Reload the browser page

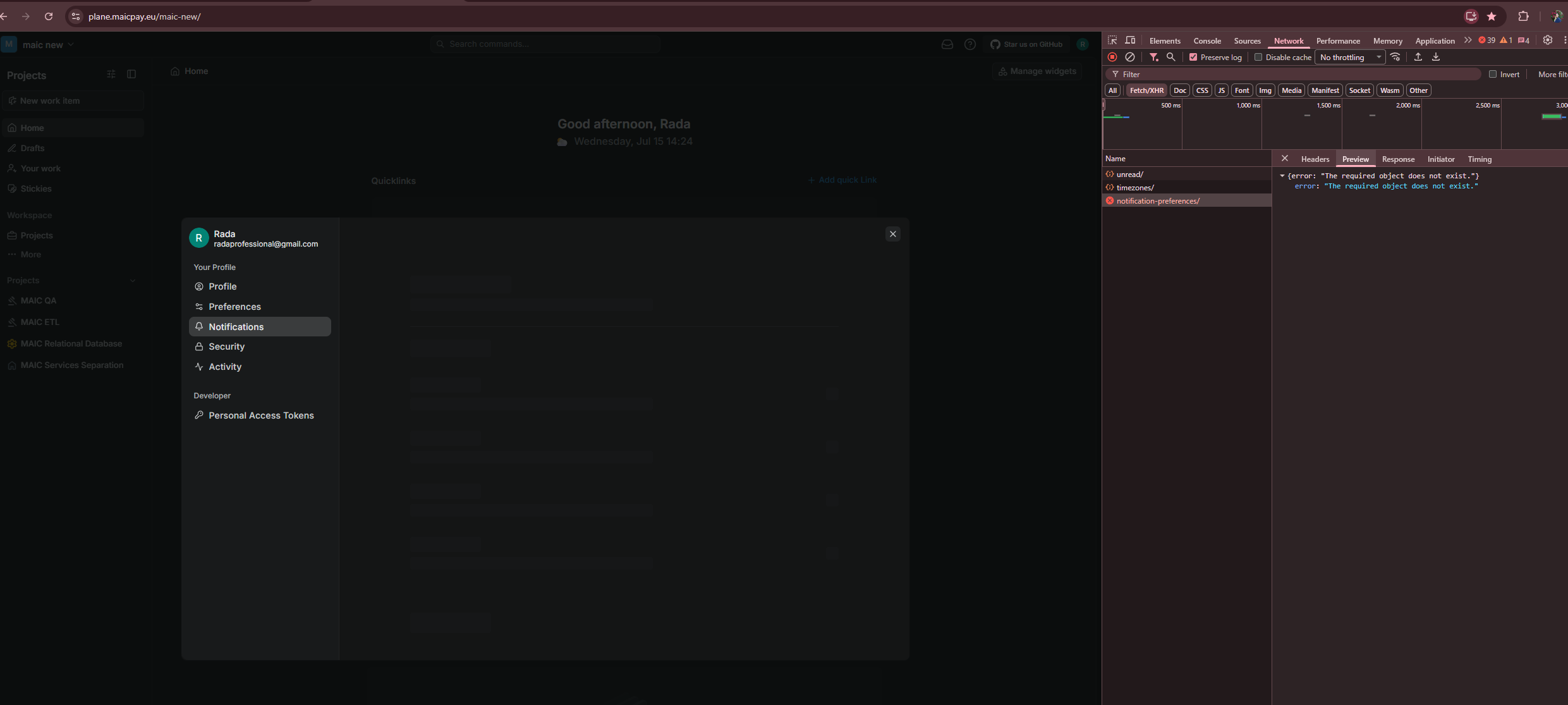[49, 16]
